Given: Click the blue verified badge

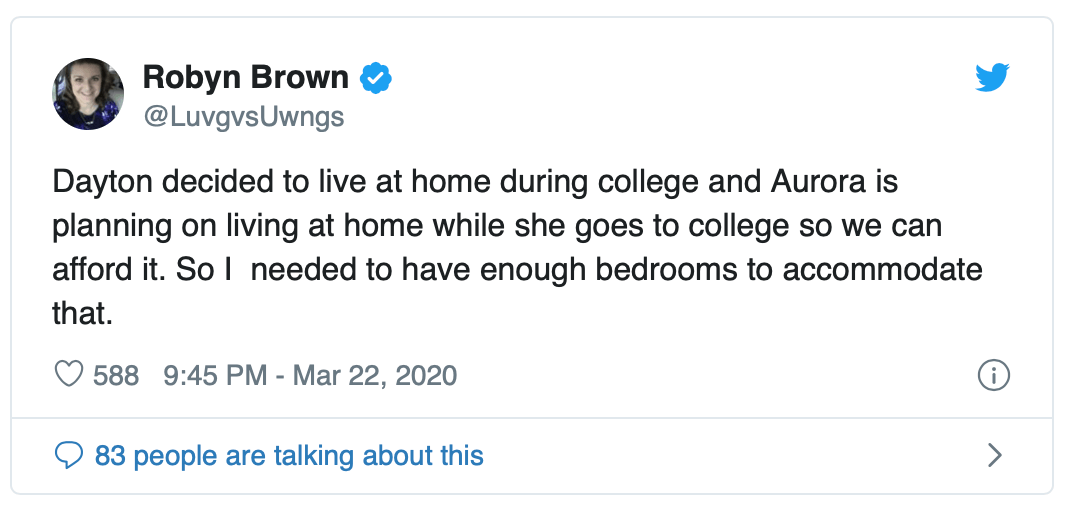Looking at the screenshot, I should [375, 77].
